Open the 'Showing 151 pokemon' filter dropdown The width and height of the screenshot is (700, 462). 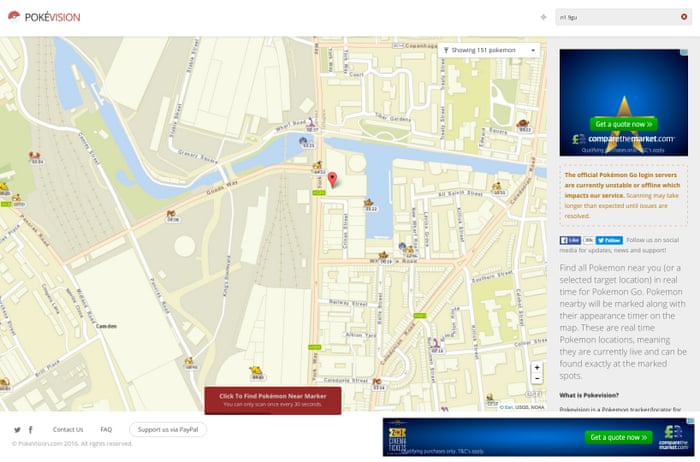click(489, 49)
